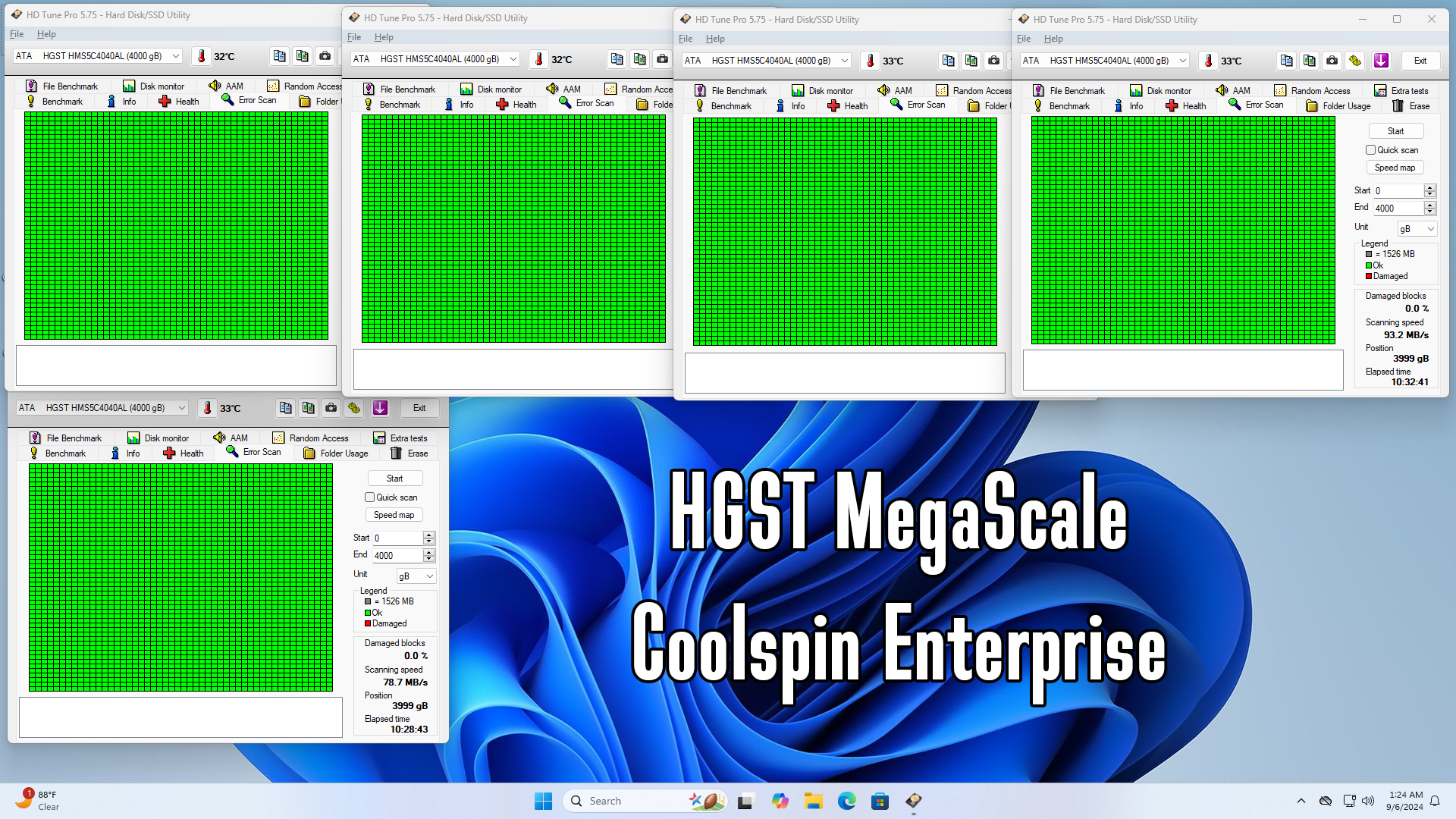This screenshot has height=819, width=1456.
Task: Increment the End value with the up stepper
Action: (1431, 205)
